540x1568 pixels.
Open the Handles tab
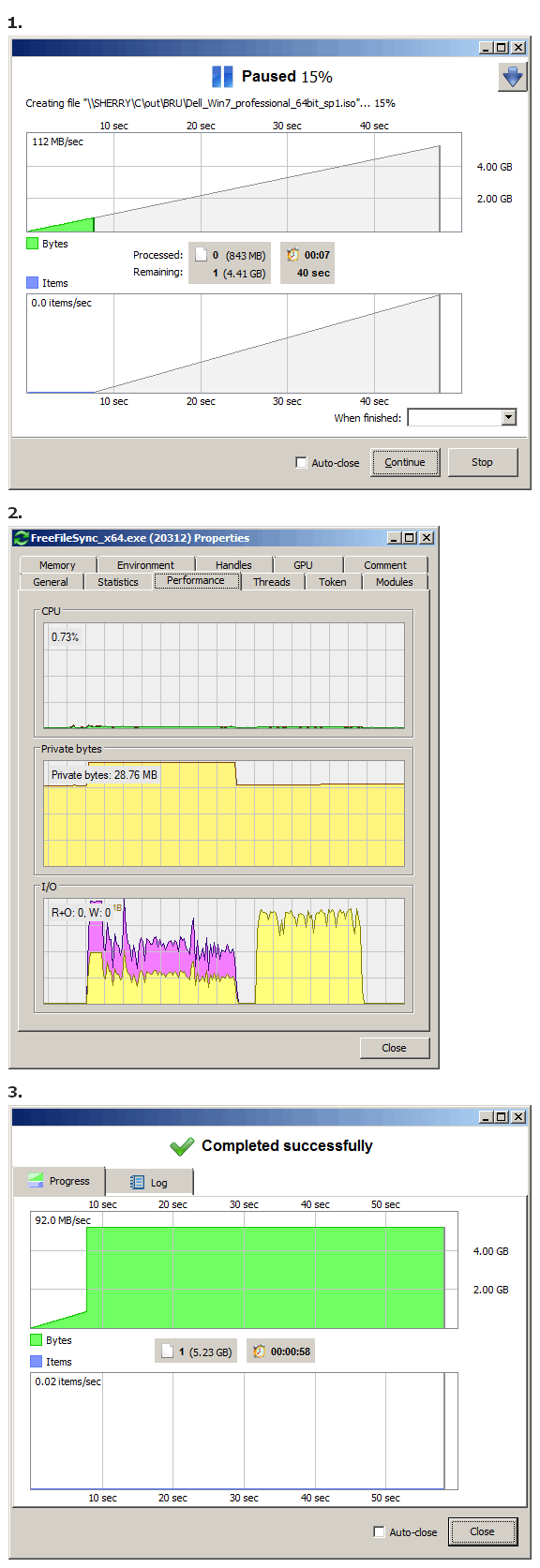coord(233,565)
